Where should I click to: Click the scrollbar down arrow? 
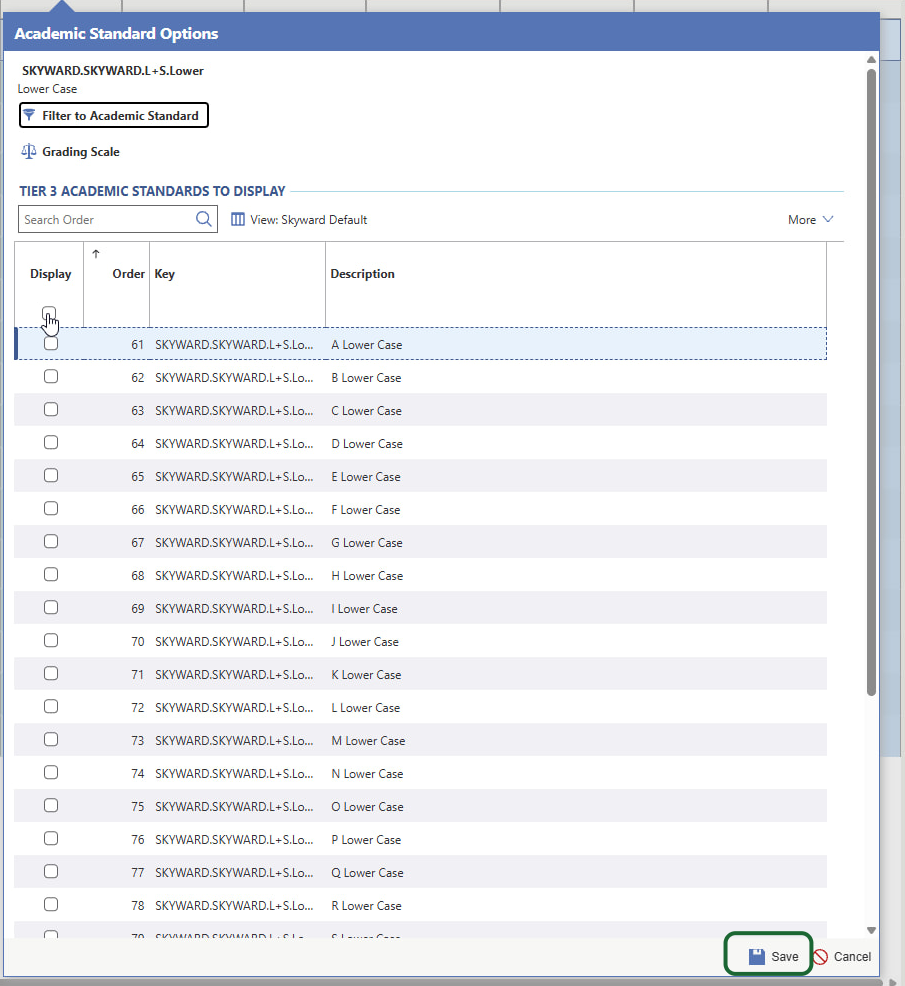(x=871, y=930)
